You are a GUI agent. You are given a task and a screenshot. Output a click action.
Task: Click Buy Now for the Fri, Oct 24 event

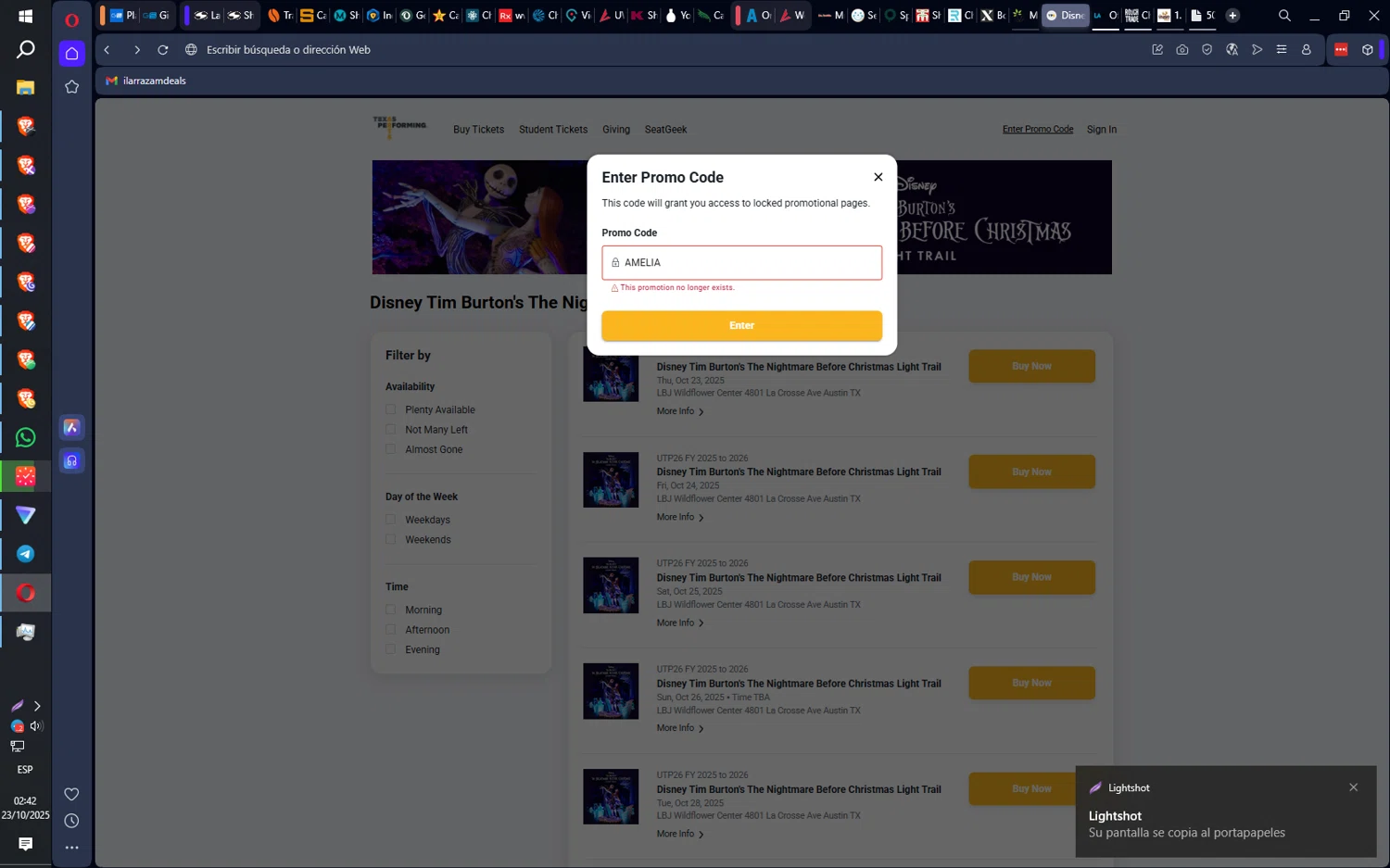1031,472
